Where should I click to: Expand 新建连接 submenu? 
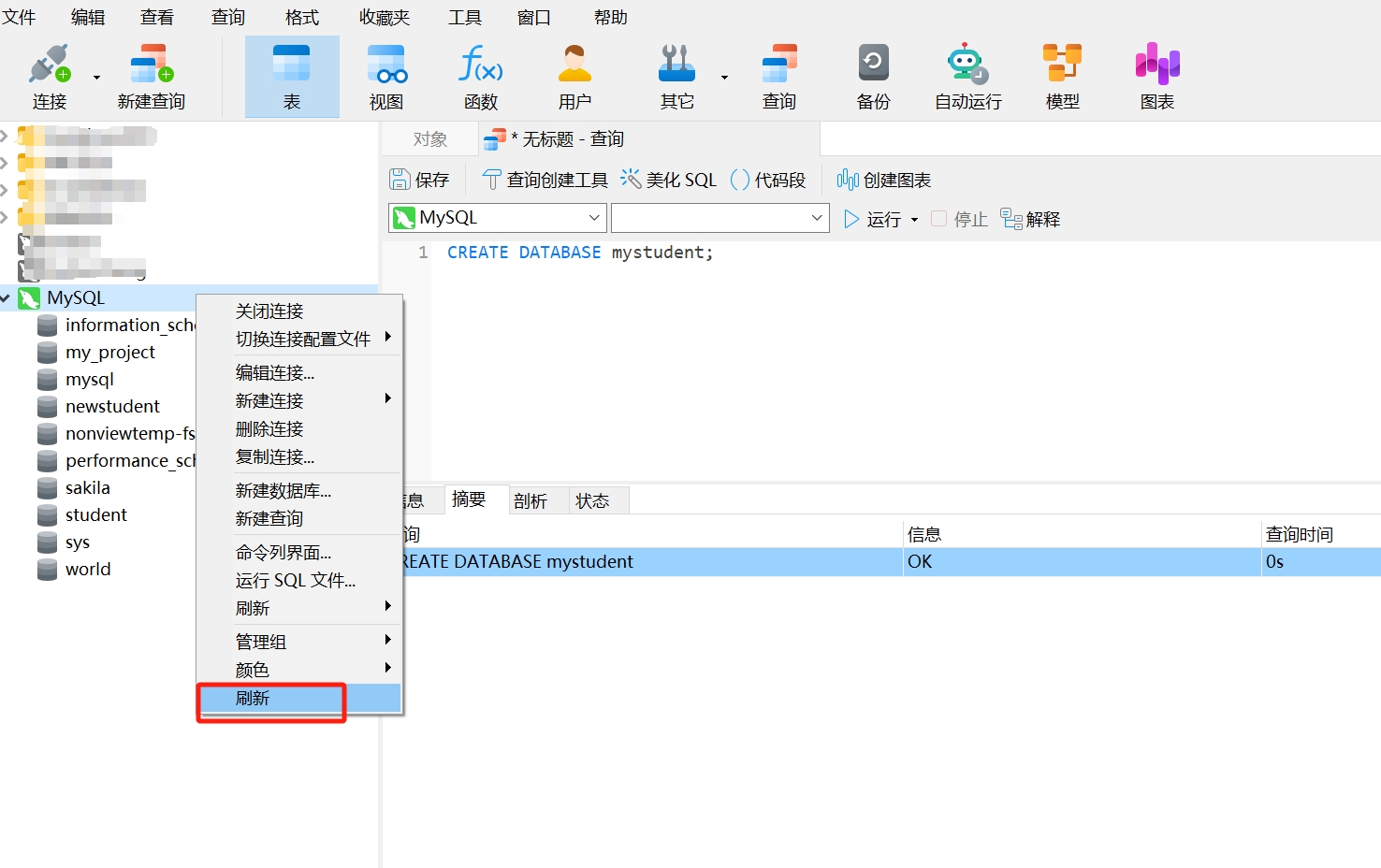tap(299, 400)
